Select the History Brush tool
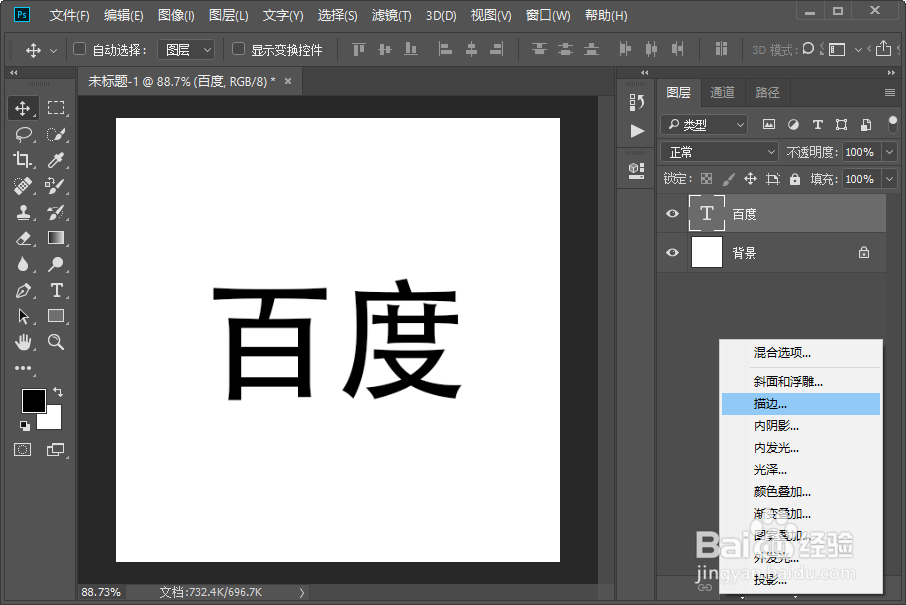906x605 pixels. pyautogui.click(x=56, y=212)
